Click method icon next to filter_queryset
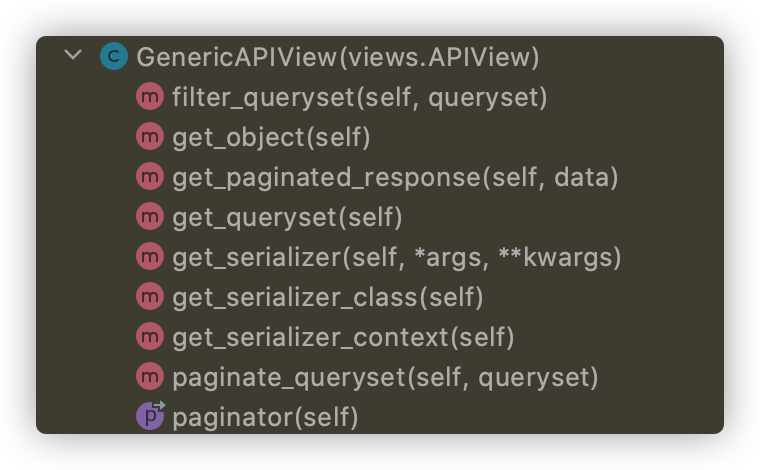The image size is (760, 470). pyautogui.click(x=150, y=96)
